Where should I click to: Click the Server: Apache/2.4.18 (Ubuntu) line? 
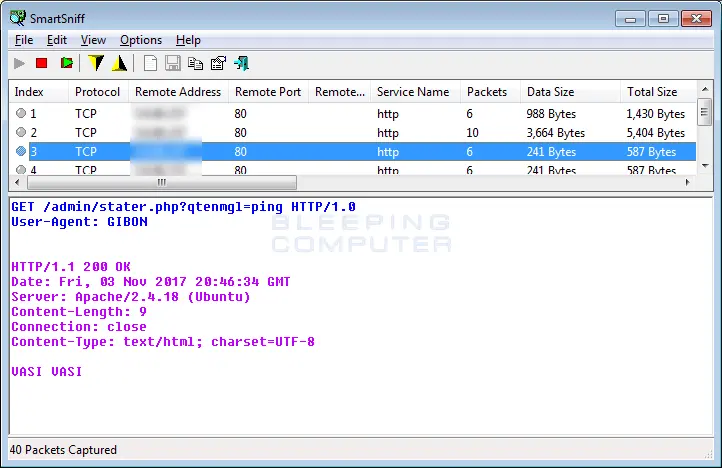click(131, 297)
